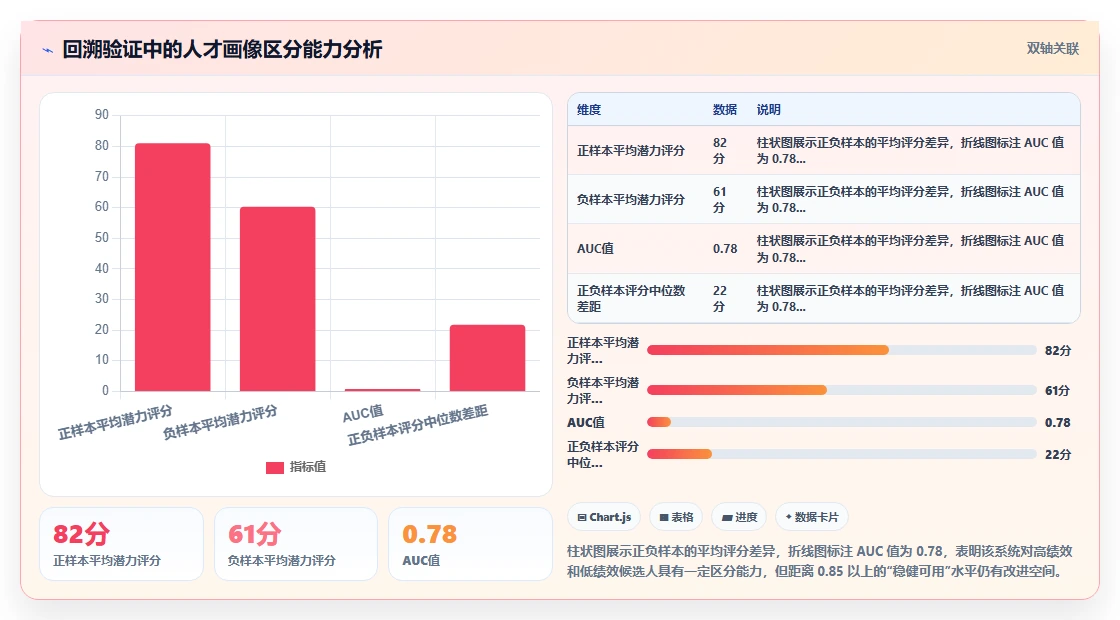
Task: Select the 表格 tag chip
Action: click(676, 517)
